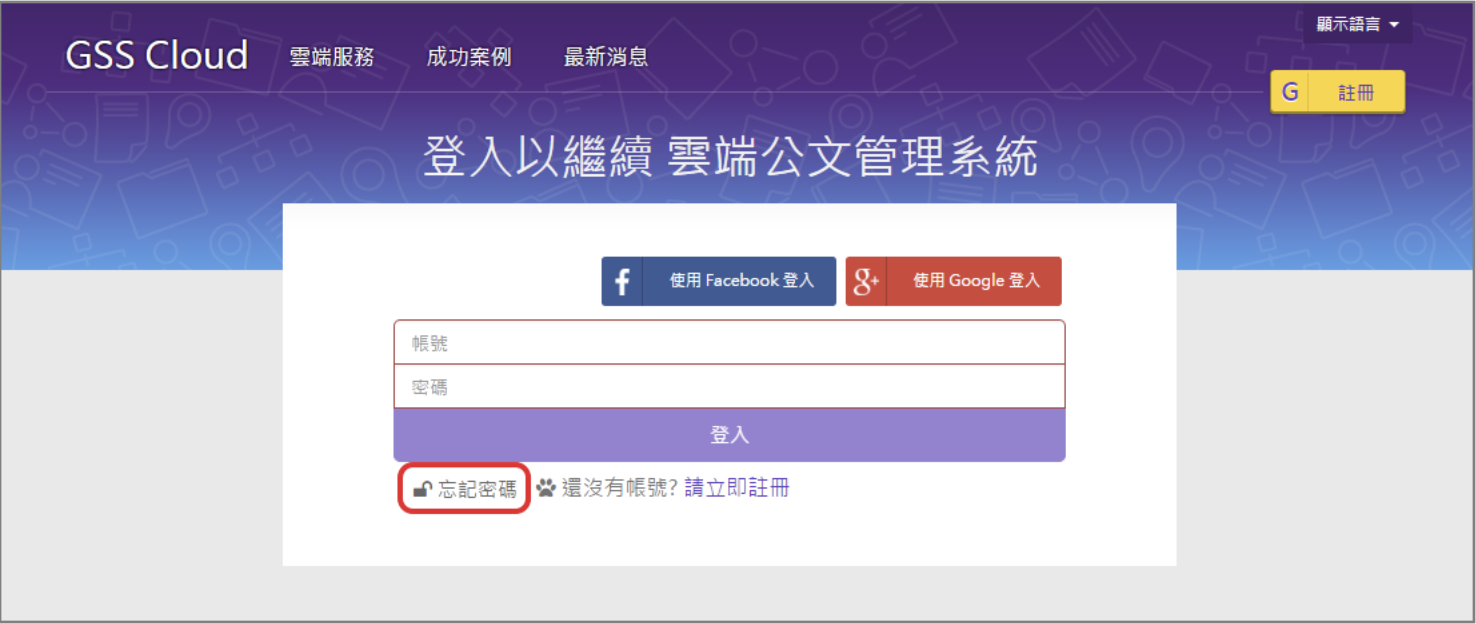The height and width of the screenshot is (624, 1476).
Task: Open the 忘記密碼 link
Action: [x=477, y=489]
